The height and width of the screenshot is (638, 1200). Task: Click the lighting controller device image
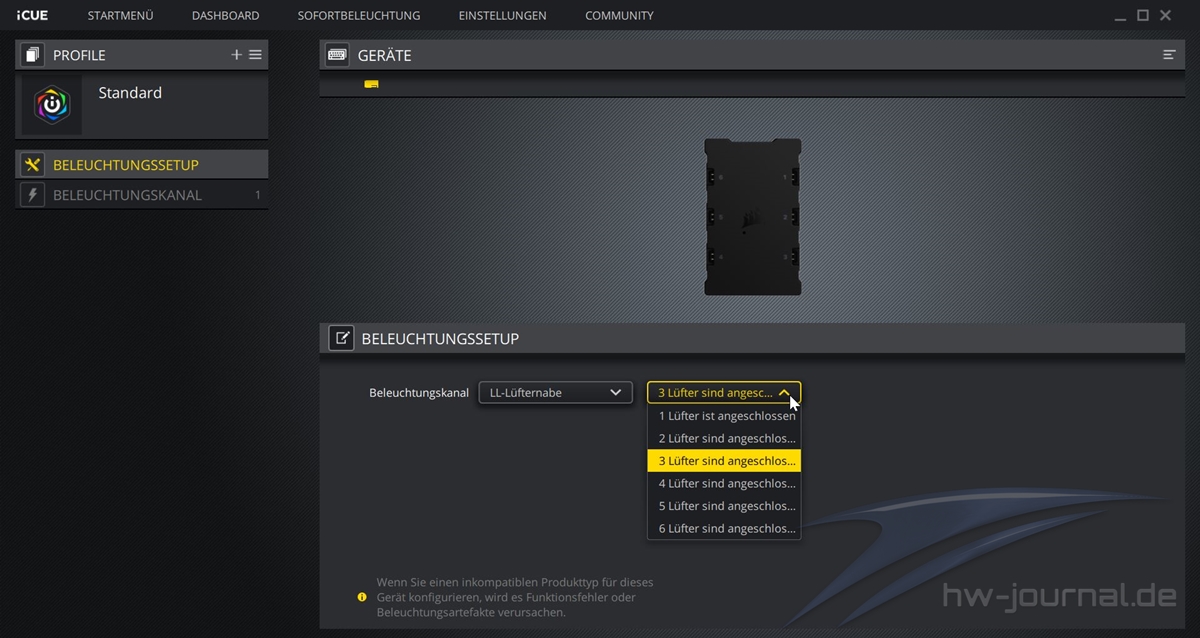[753, 217]
